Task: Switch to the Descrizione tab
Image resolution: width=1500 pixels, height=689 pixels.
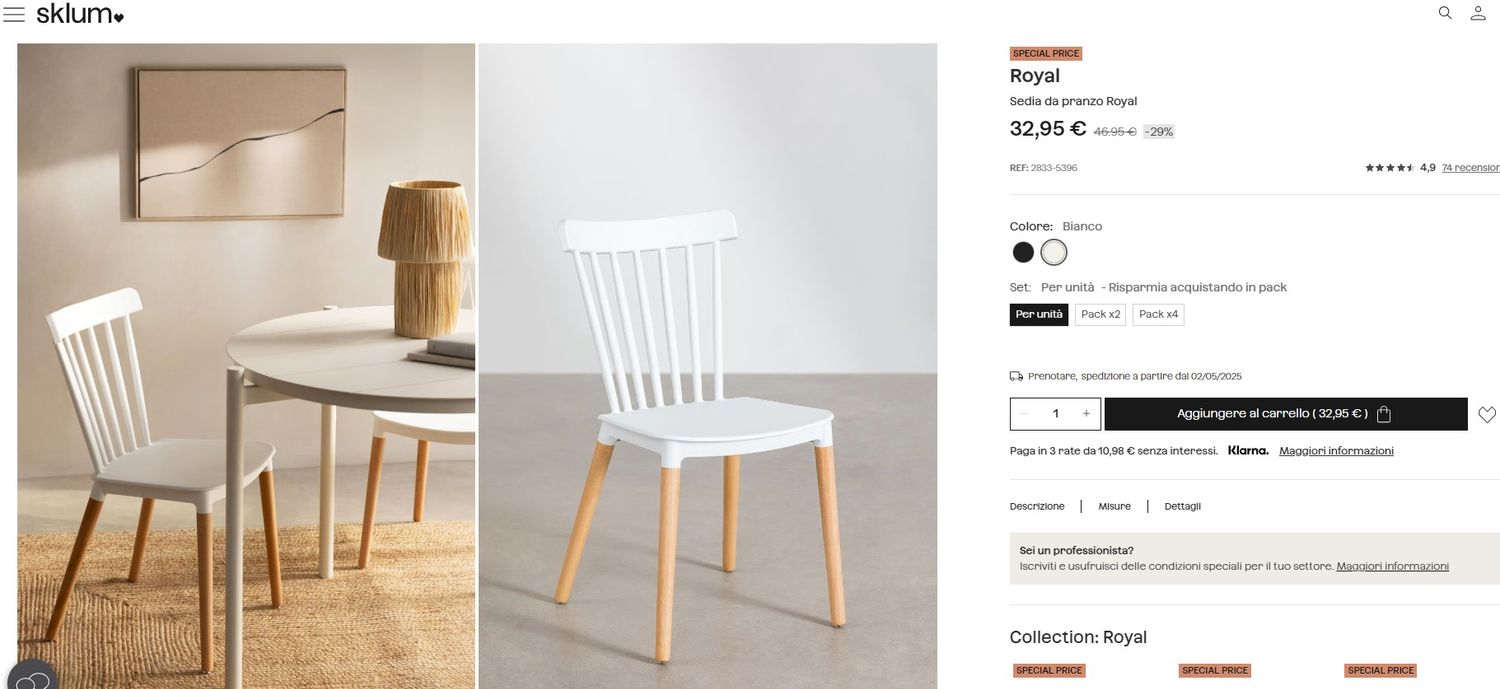Action: (x=1037, y=506)
